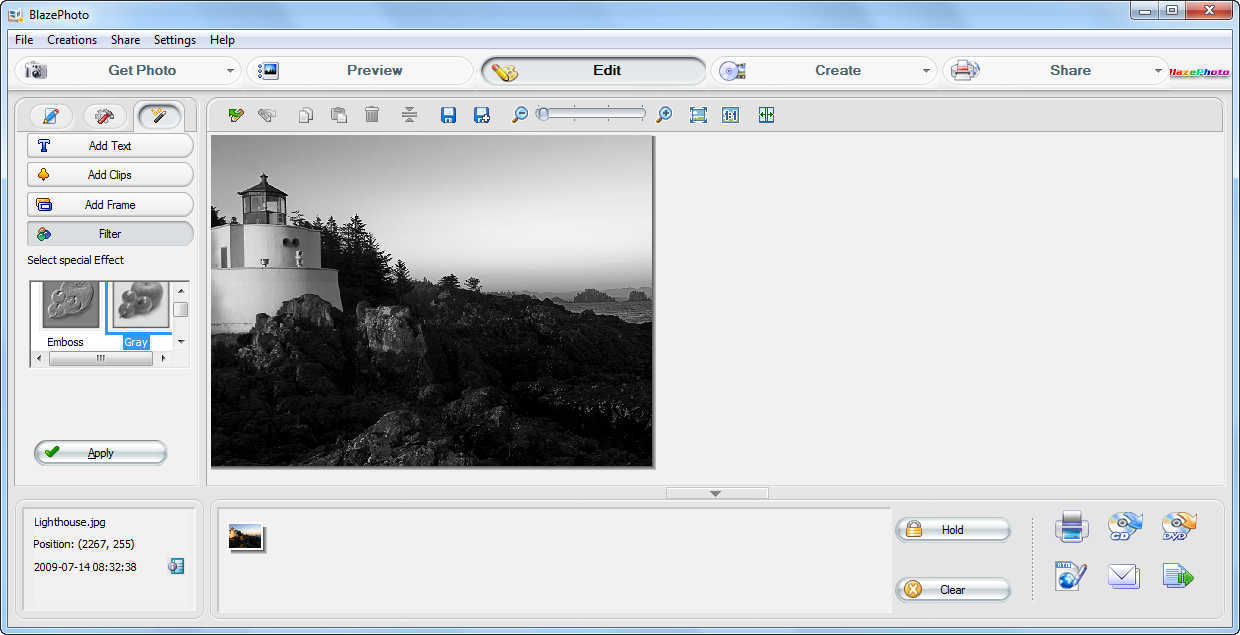Screen dimensions: 1240x635
Task: Click the DVD creation icon
Action: (x=1179, y=527)
